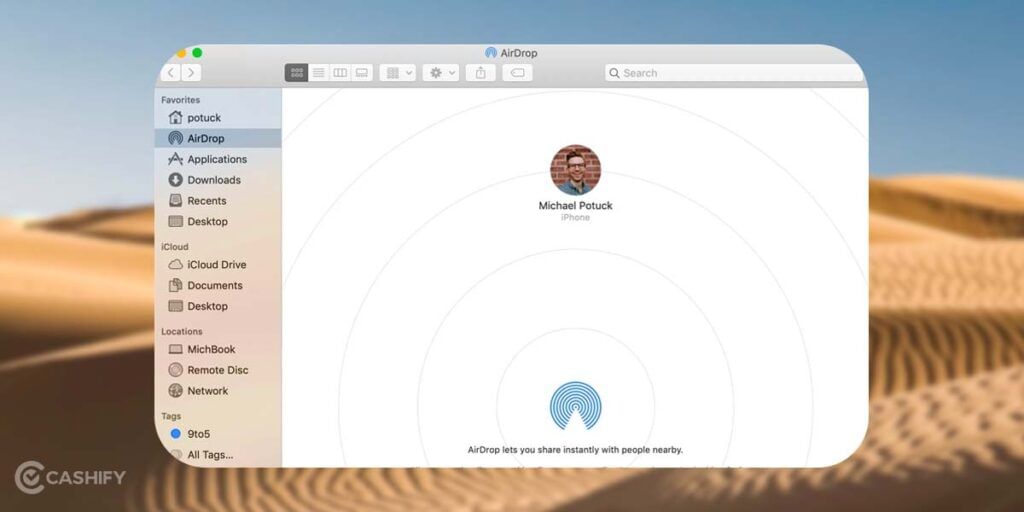Open Applications in the sidebar

pyautogui.click(x=218, y=159)
